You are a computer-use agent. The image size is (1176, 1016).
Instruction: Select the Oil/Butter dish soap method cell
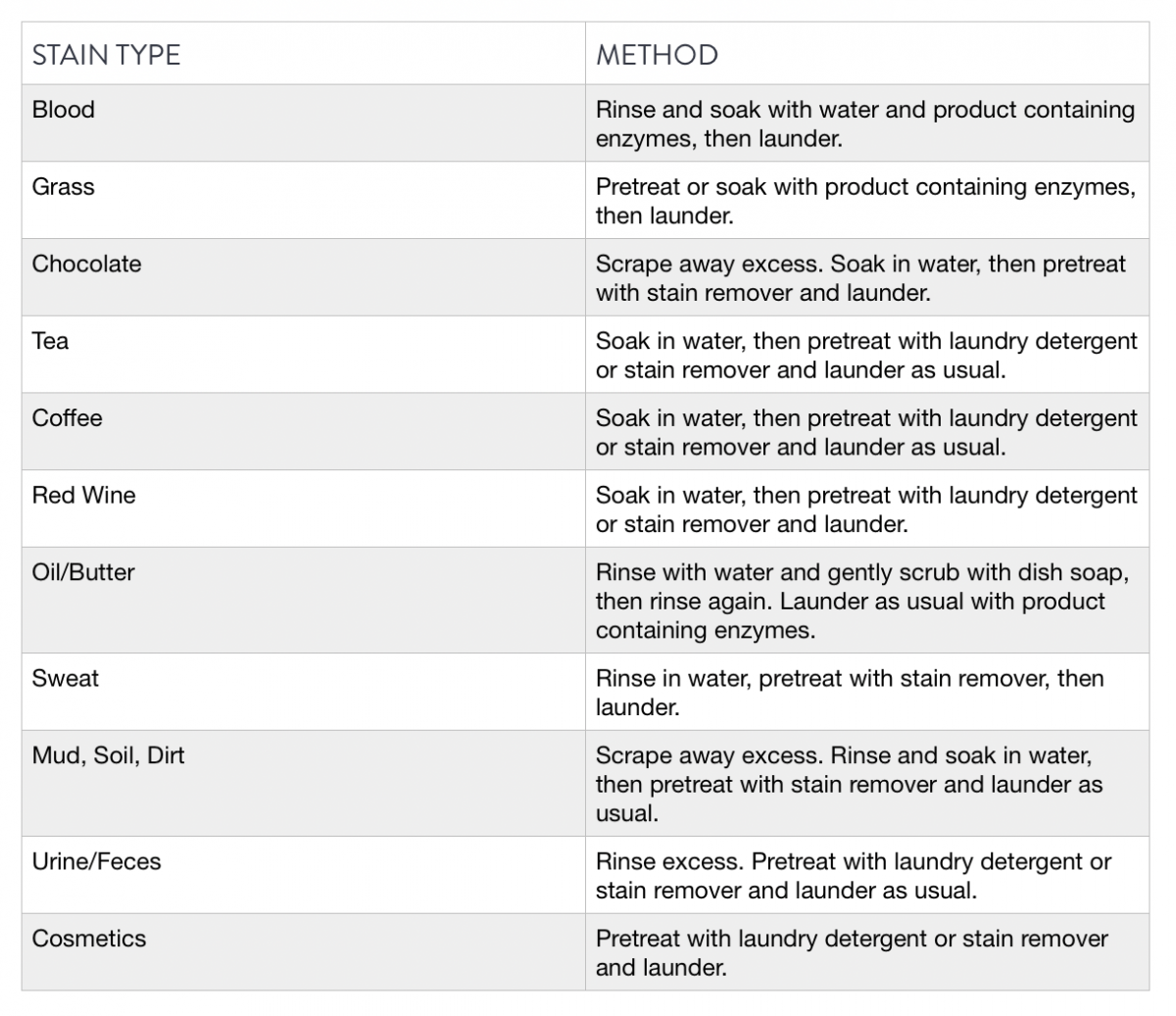pyautogui.click(x=860, y=602)
